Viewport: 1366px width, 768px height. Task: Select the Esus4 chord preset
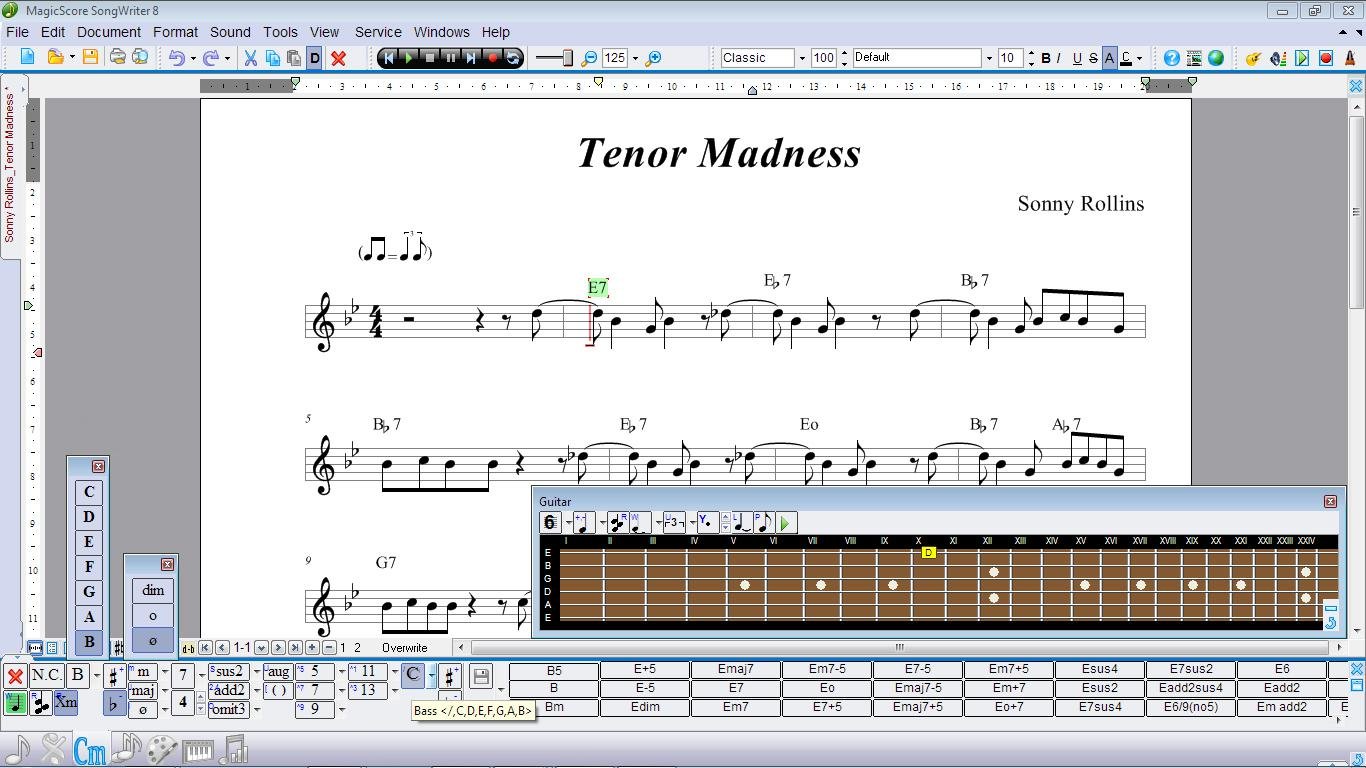[1100, 670]
